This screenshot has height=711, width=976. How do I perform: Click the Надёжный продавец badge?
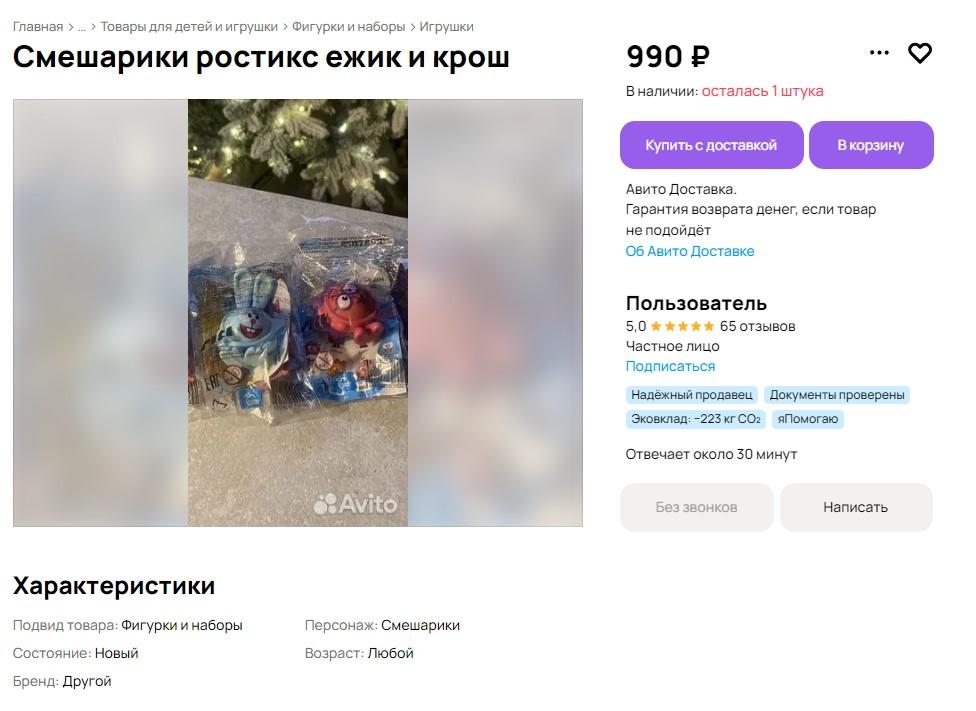(x=691, y=395)
